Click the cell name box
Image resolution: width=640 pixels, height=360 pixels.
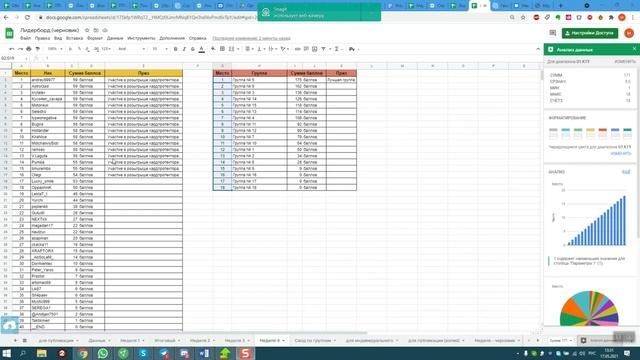coord(14,58)
